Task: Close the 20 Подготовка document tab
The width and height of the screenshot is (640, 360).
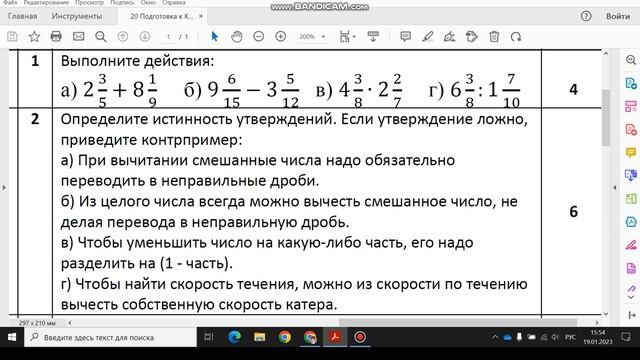Action: click(201, 16)
